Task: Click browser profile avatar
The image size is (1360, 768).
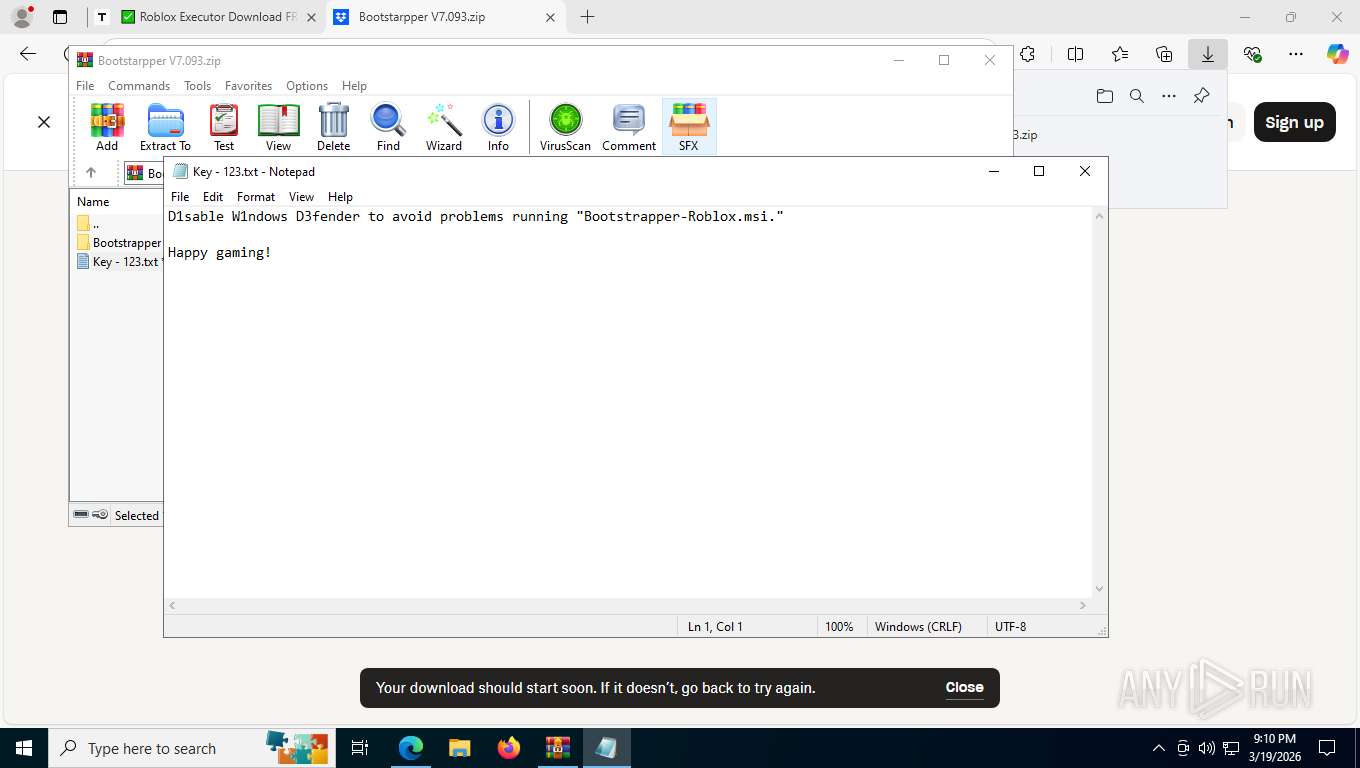Action: pyautogui.click(x=22, y=17)
